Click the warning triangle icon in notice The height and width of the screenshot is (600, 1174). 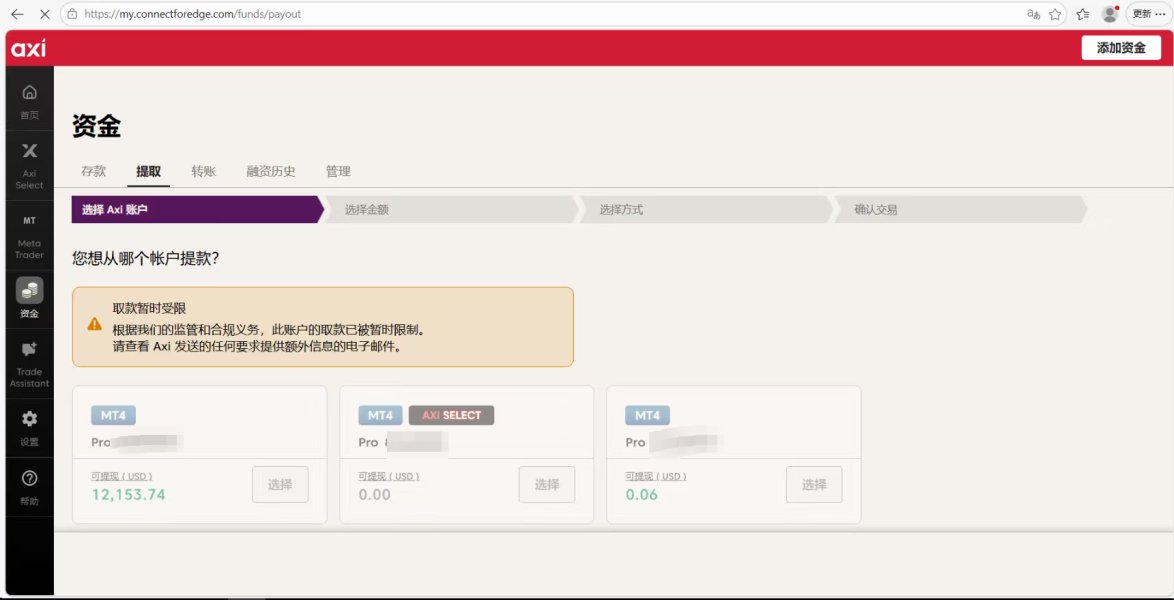point(94,324)
